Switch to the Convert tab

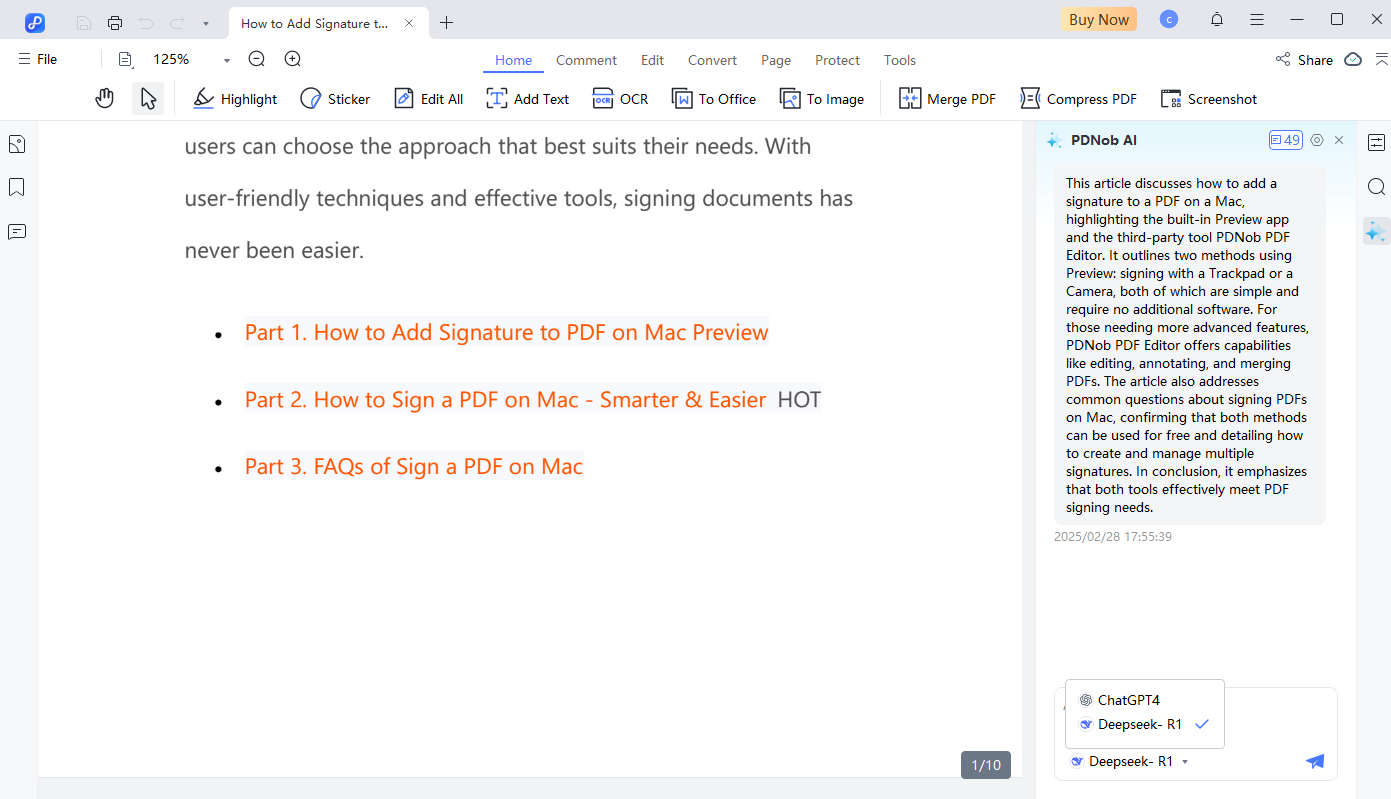(x=712, y=60)
